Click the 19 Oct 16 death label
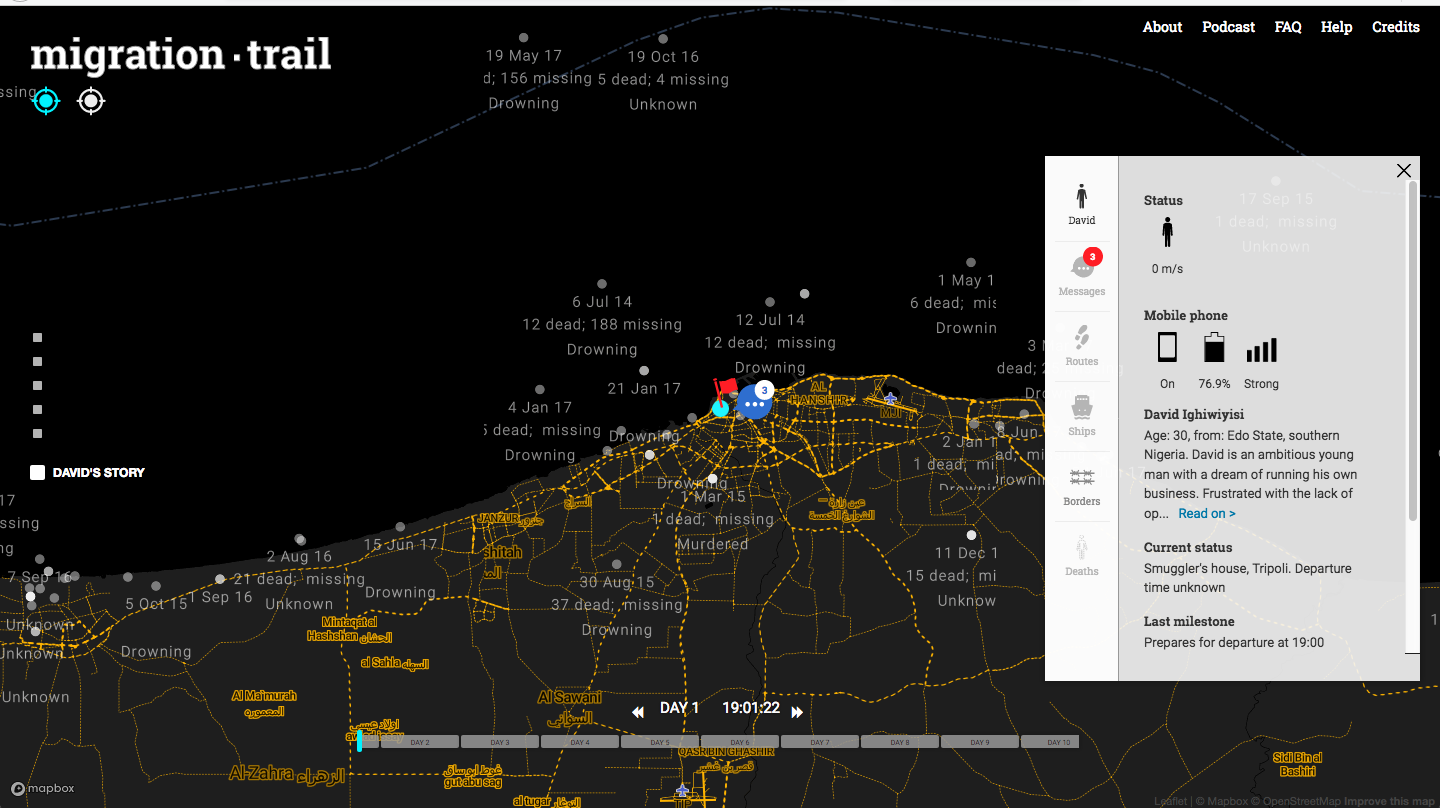This screenshot has width=1440, height=808. (663, 57)
